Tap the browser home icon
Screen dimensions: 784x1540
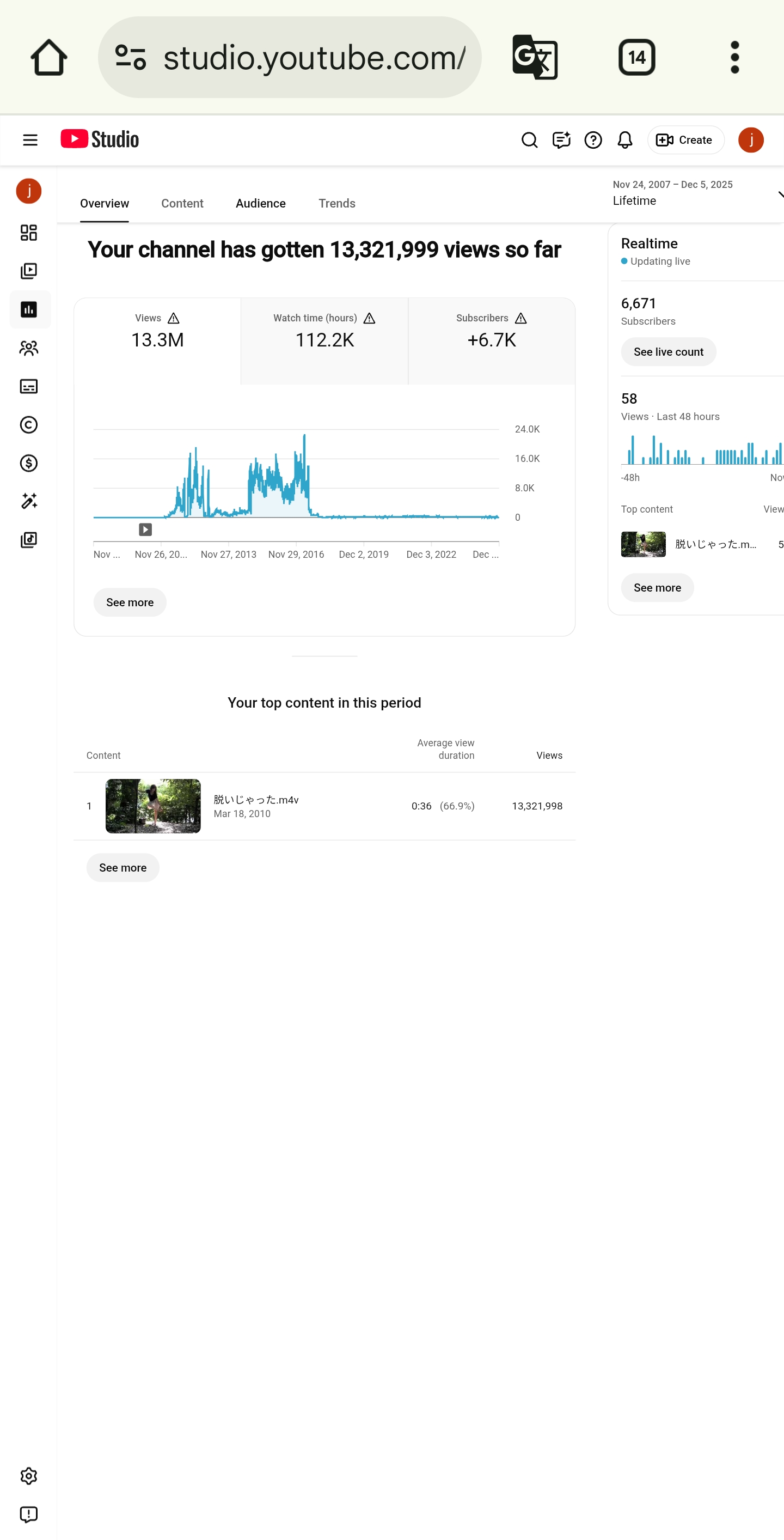(48, 57)
